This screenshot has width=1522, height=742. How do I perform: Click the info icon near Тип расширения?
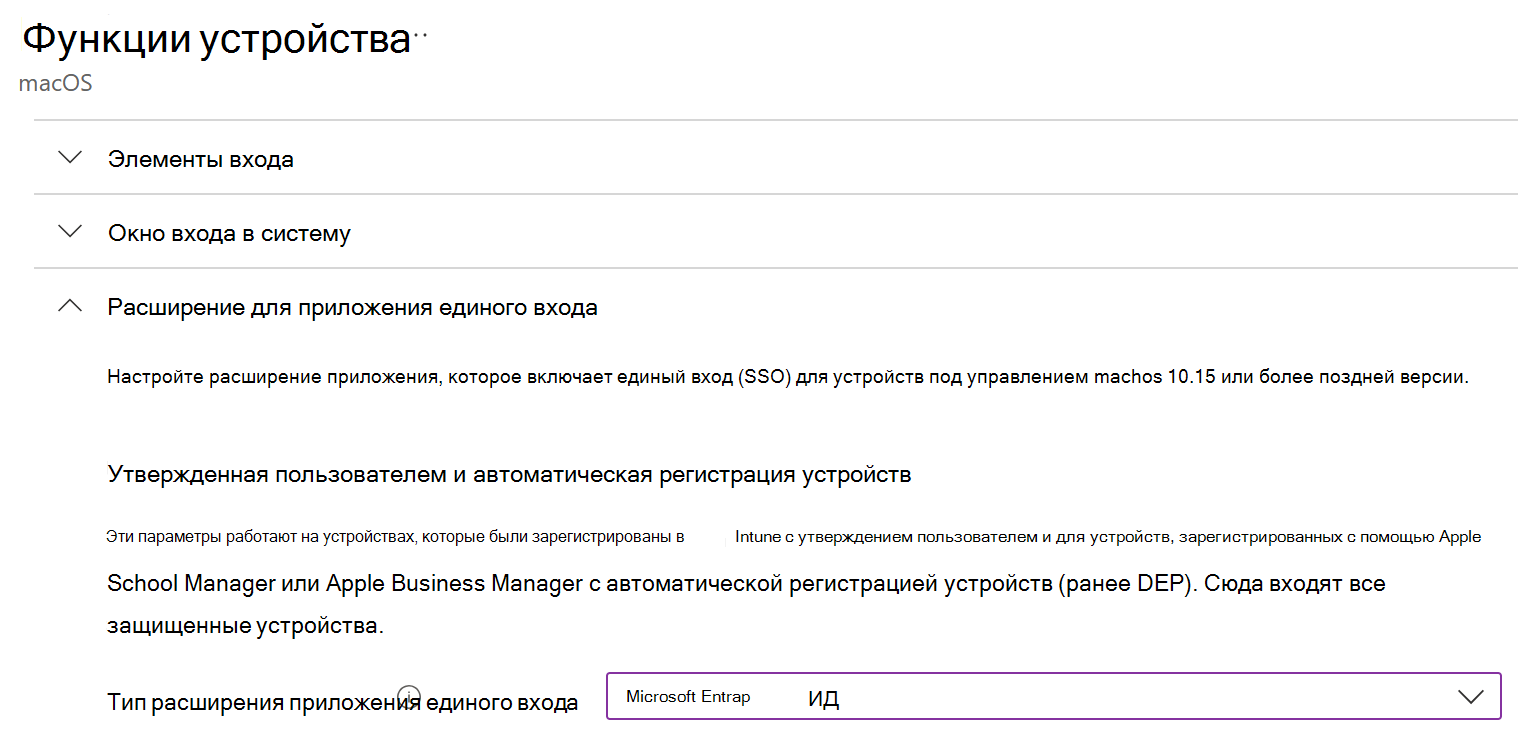click(x=409, y=695)
